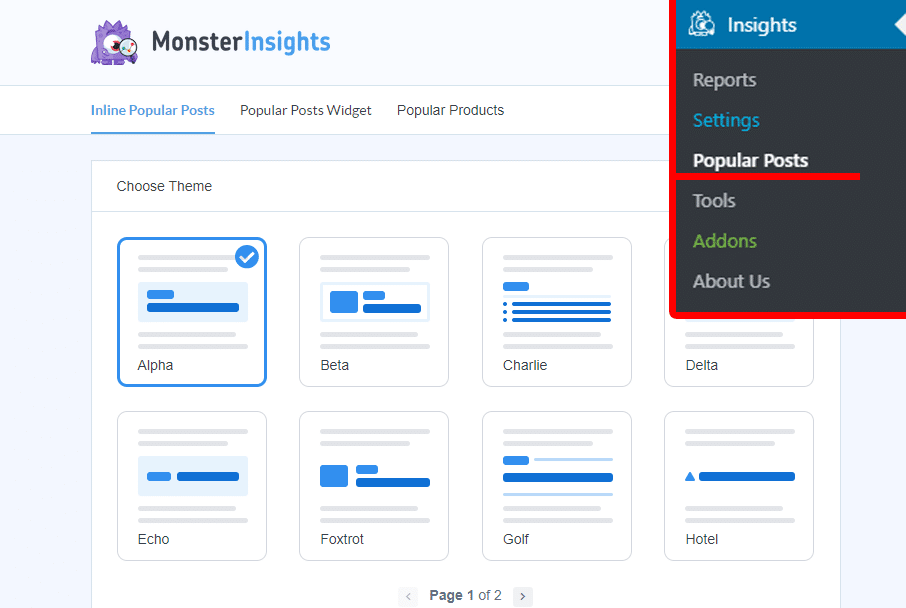Viewport: 906px width, 608px height.
Task: Open the Popular Products tab
Action: point(450,110)
